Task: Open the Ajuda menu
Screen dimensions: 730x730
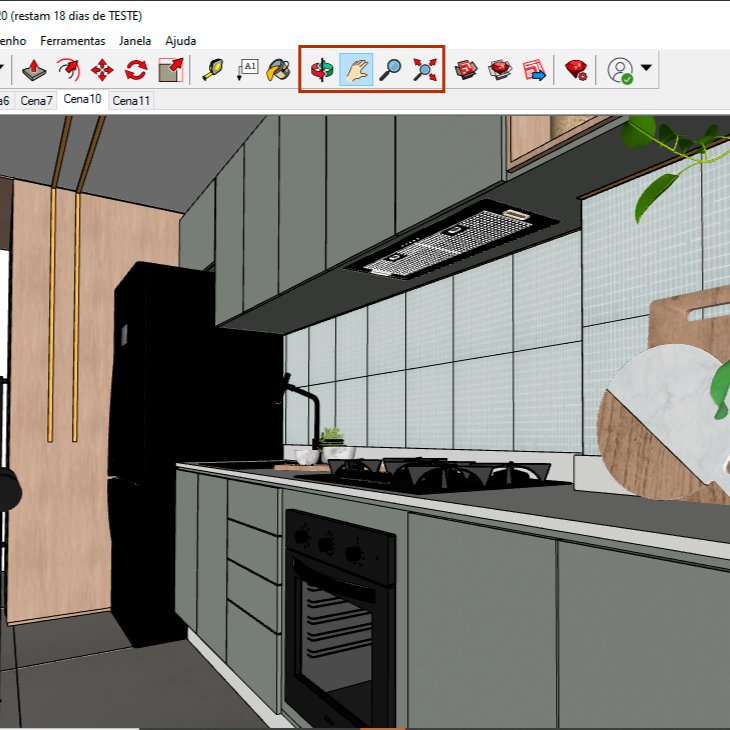Action: click(181, 41)
